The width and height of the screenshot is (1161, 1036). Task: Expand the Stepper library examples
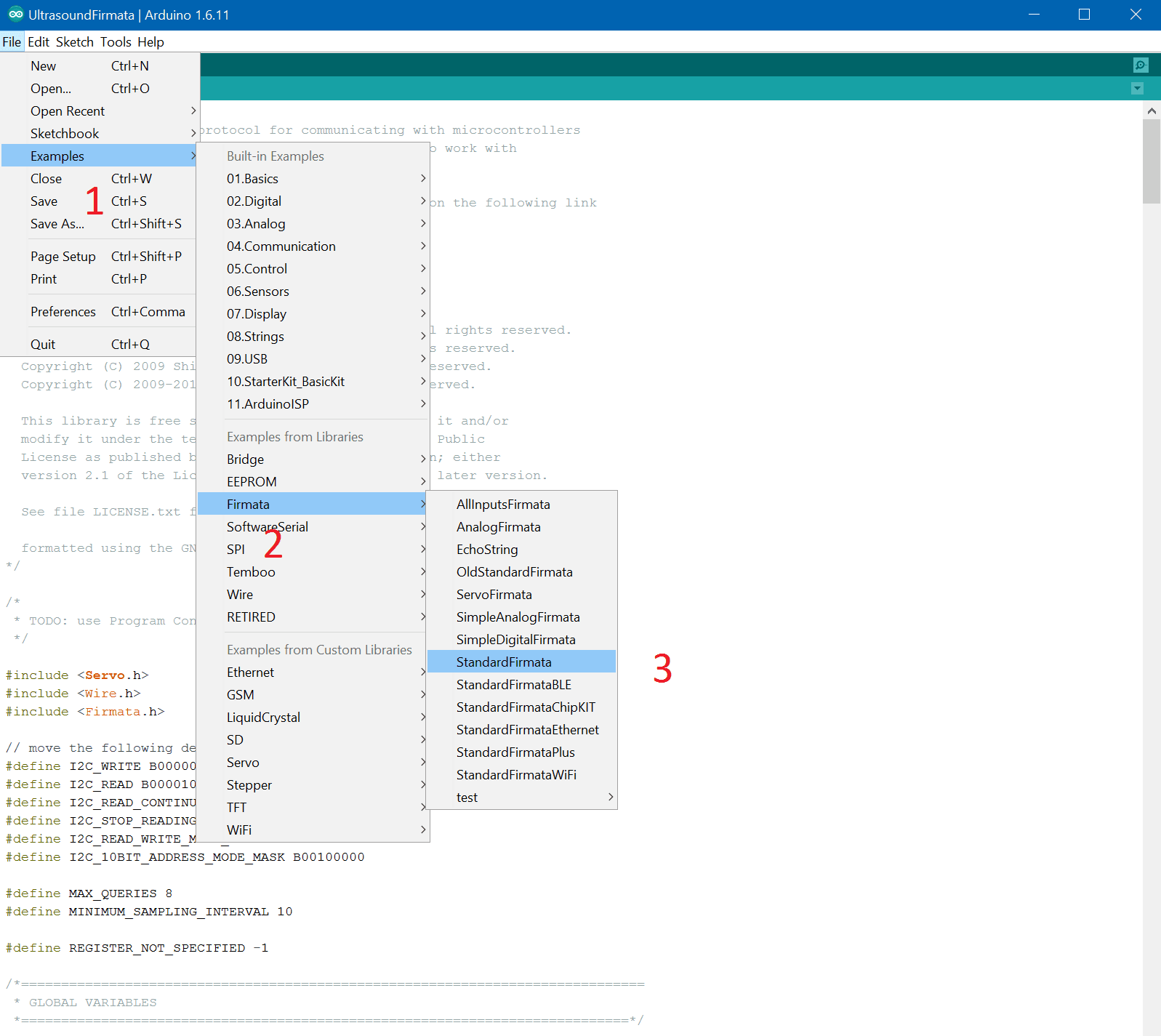313,785
